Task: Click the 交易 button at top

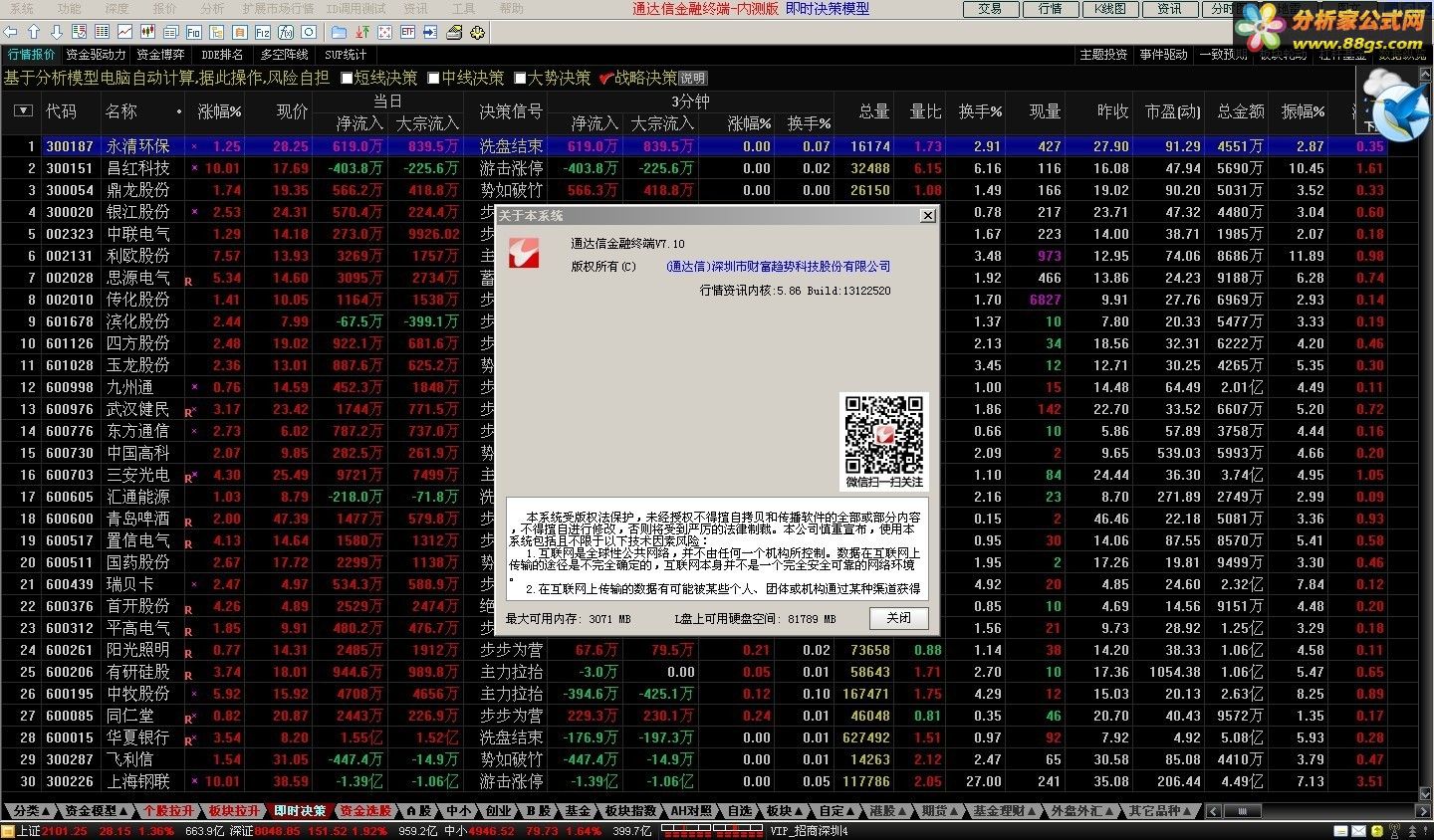Action: coord(990,9)
